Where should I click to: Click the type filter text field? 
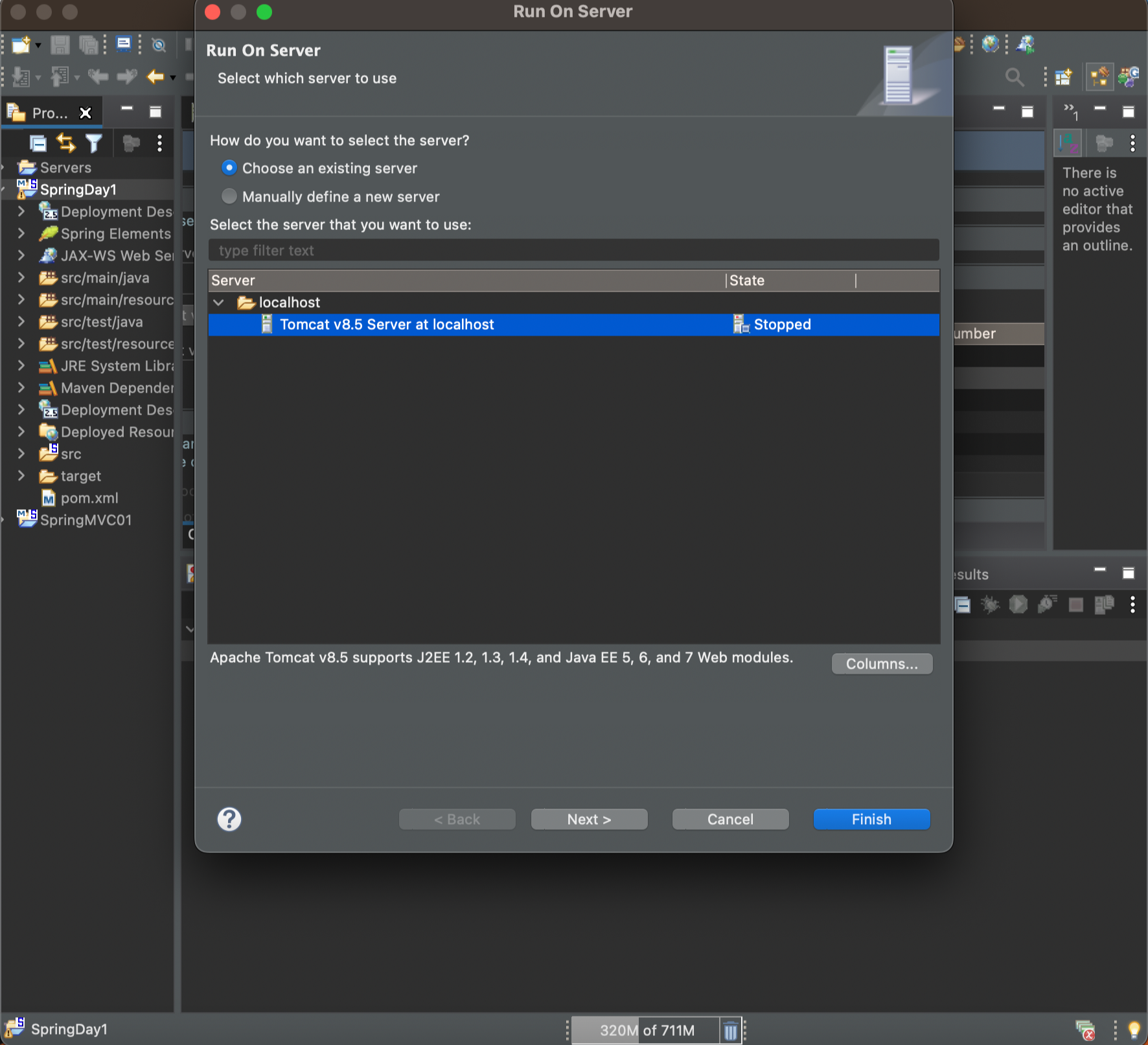(x=573, y=251)
